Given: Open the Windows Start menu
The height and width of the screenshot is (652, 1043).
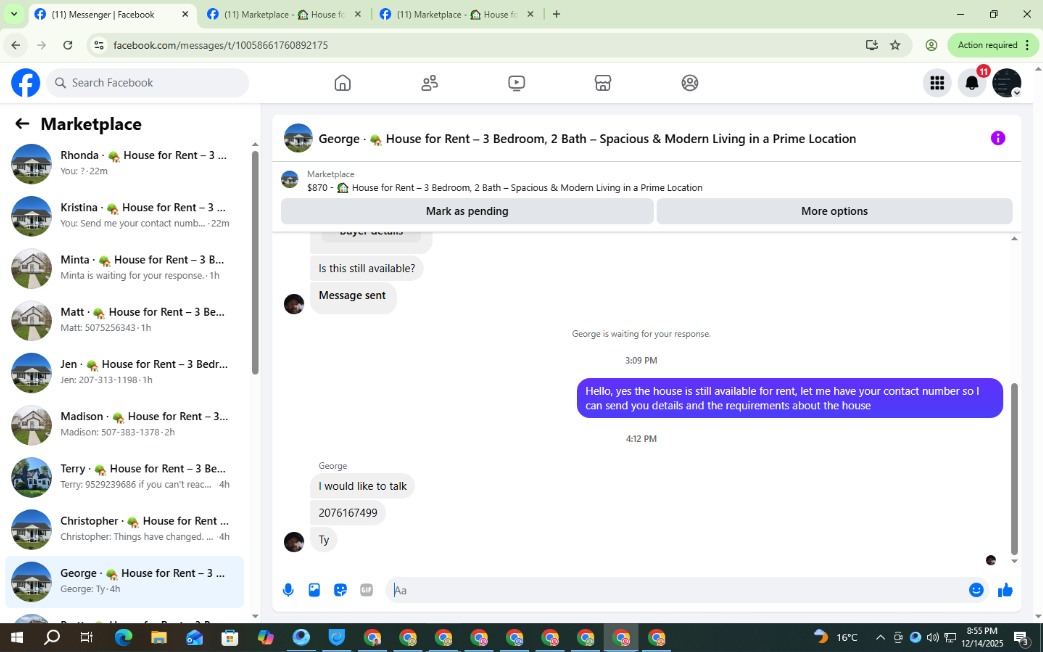Looking at the screenshot, I should [16, 637].
